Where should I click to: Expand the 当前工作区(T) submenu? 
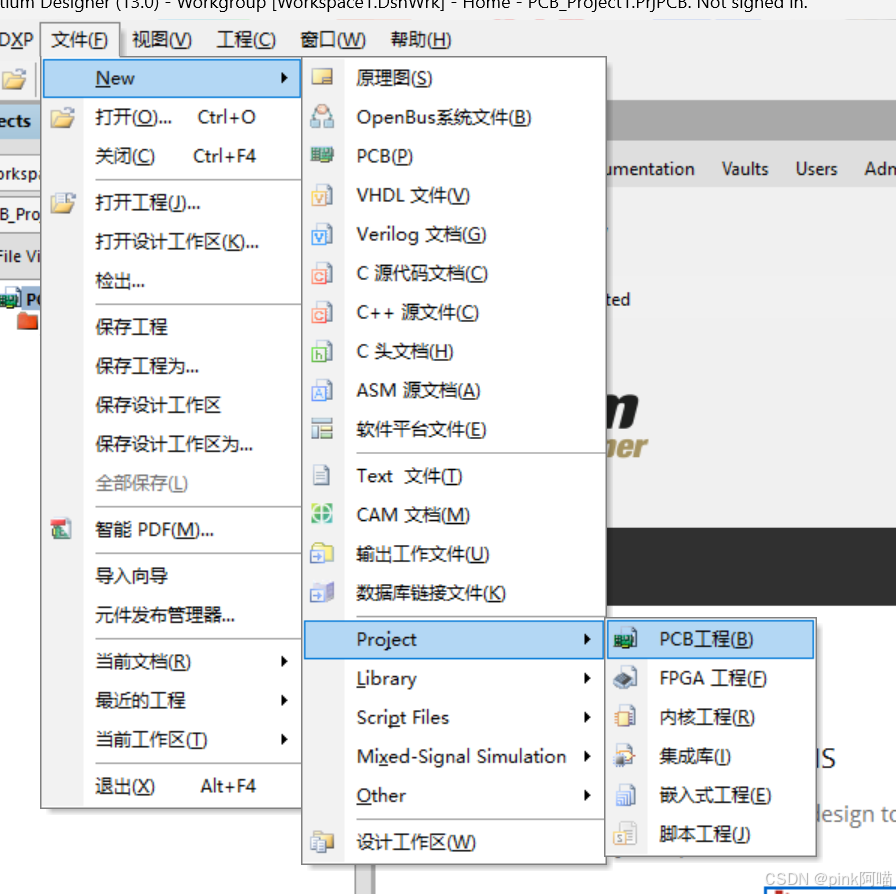click(284, 739)
